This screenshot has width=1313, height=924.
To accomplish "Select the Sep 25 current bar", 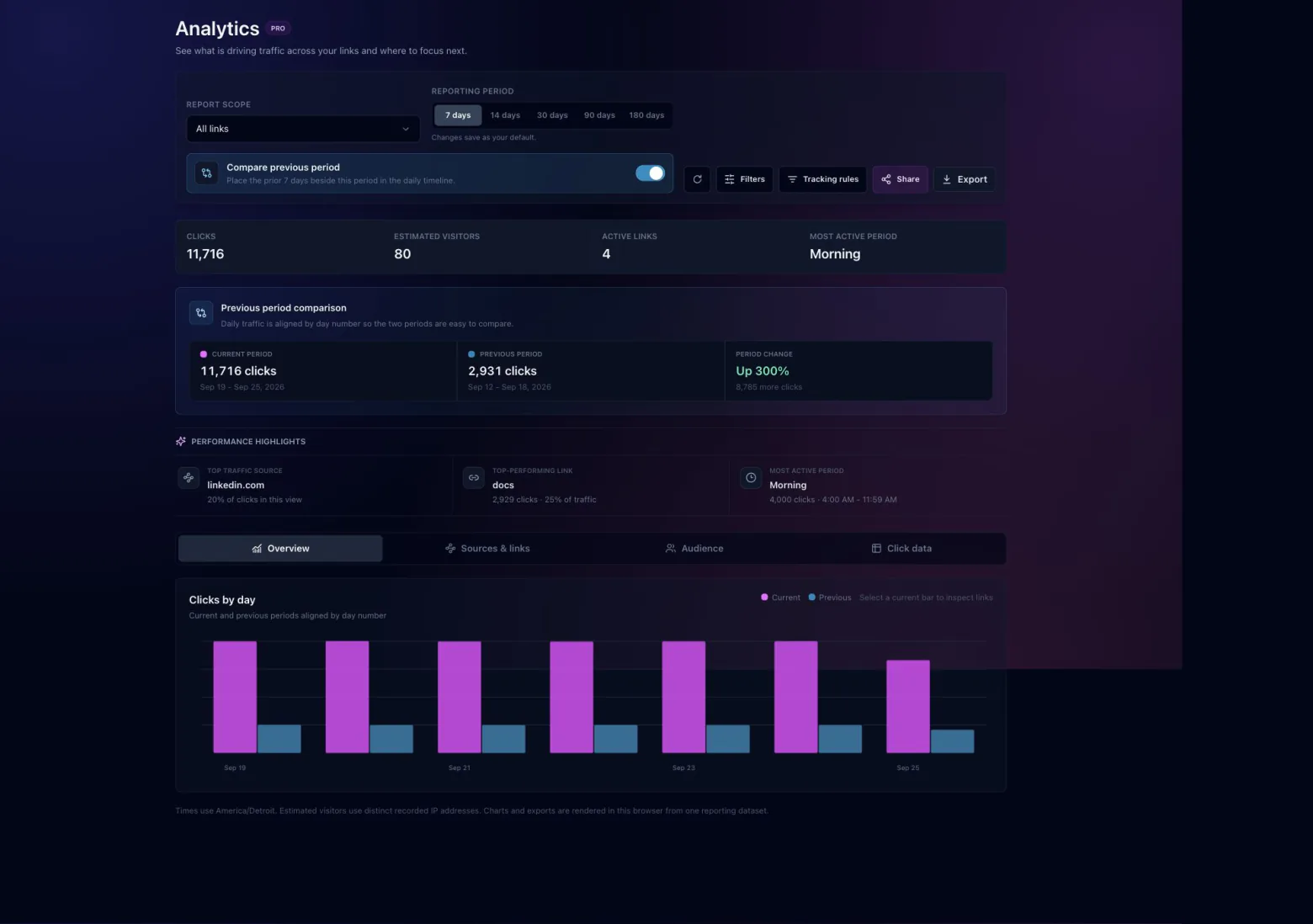I will point(908,706).
